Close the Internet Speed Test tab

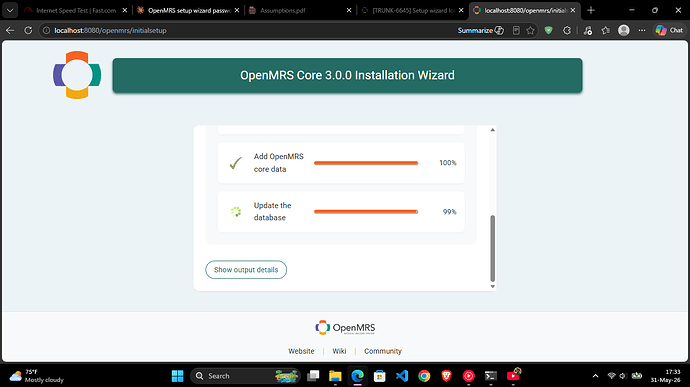[x=125, y=10]
